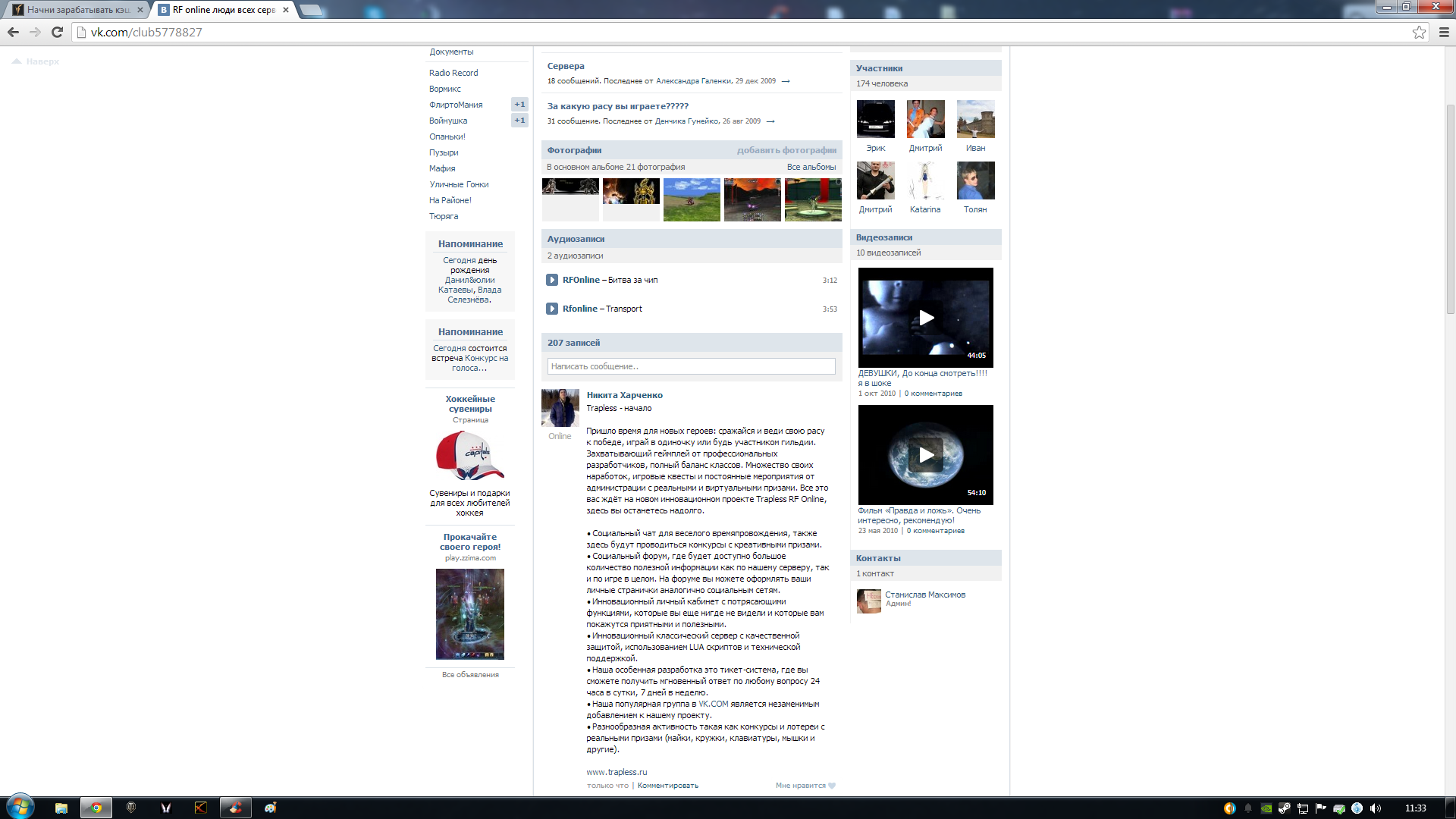Play the Правда и ложь Earth video
Viewport: 1456px width, 819px height.
click(925, 455)
